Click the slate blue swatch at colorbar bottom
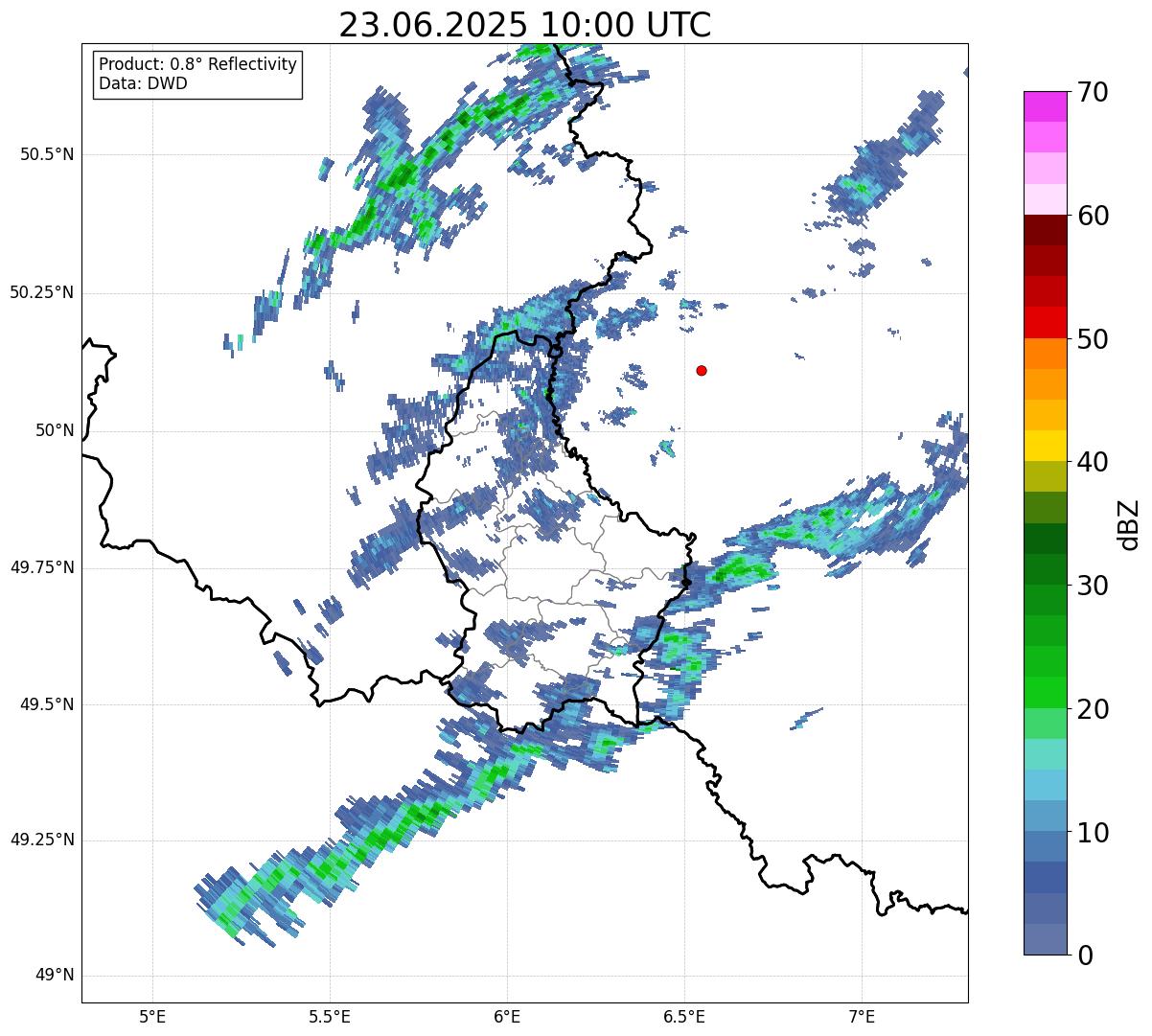Viewport: 1152px width, 1036px height. 1045,938
